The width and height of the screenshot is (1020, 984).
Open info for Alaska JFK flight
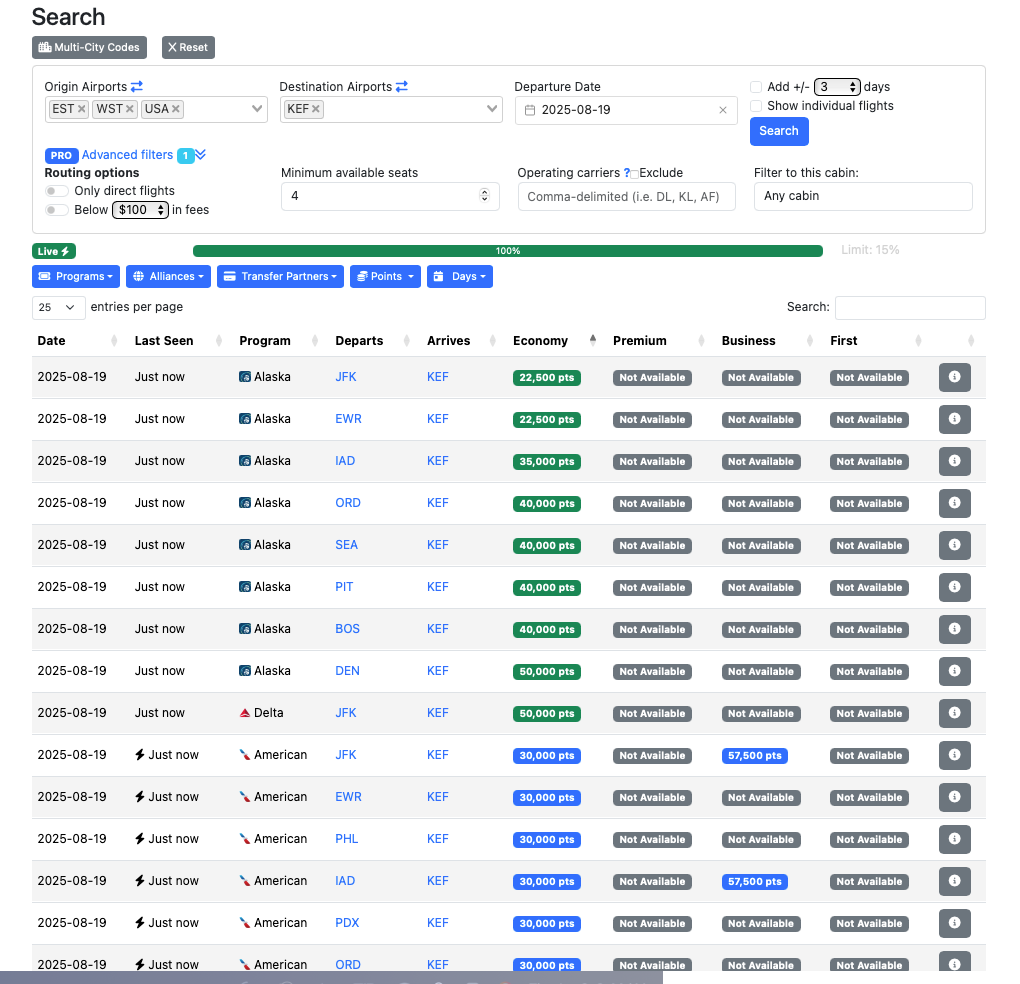pyautogui.click(x=954, y=377)
